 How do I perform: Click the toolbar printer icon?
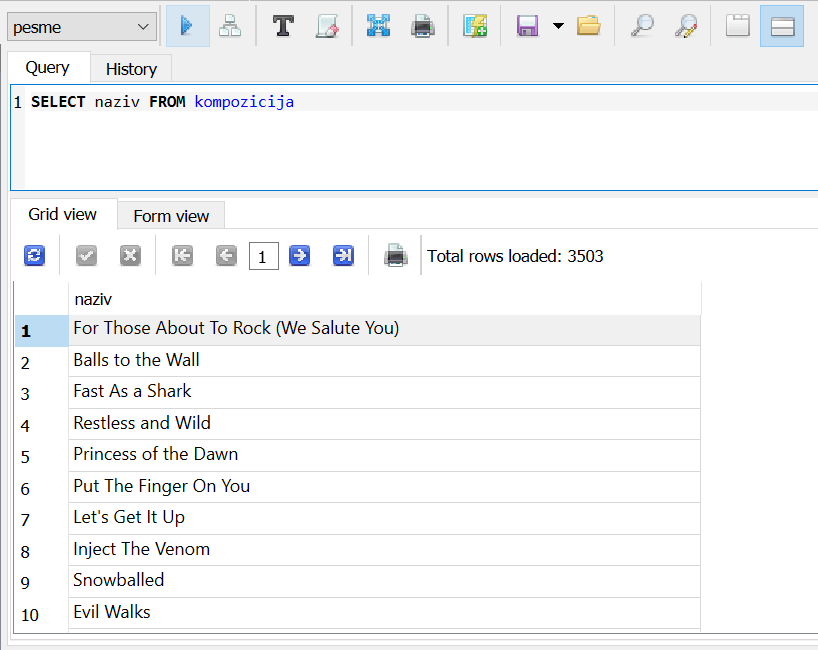[x=423, y=26]
